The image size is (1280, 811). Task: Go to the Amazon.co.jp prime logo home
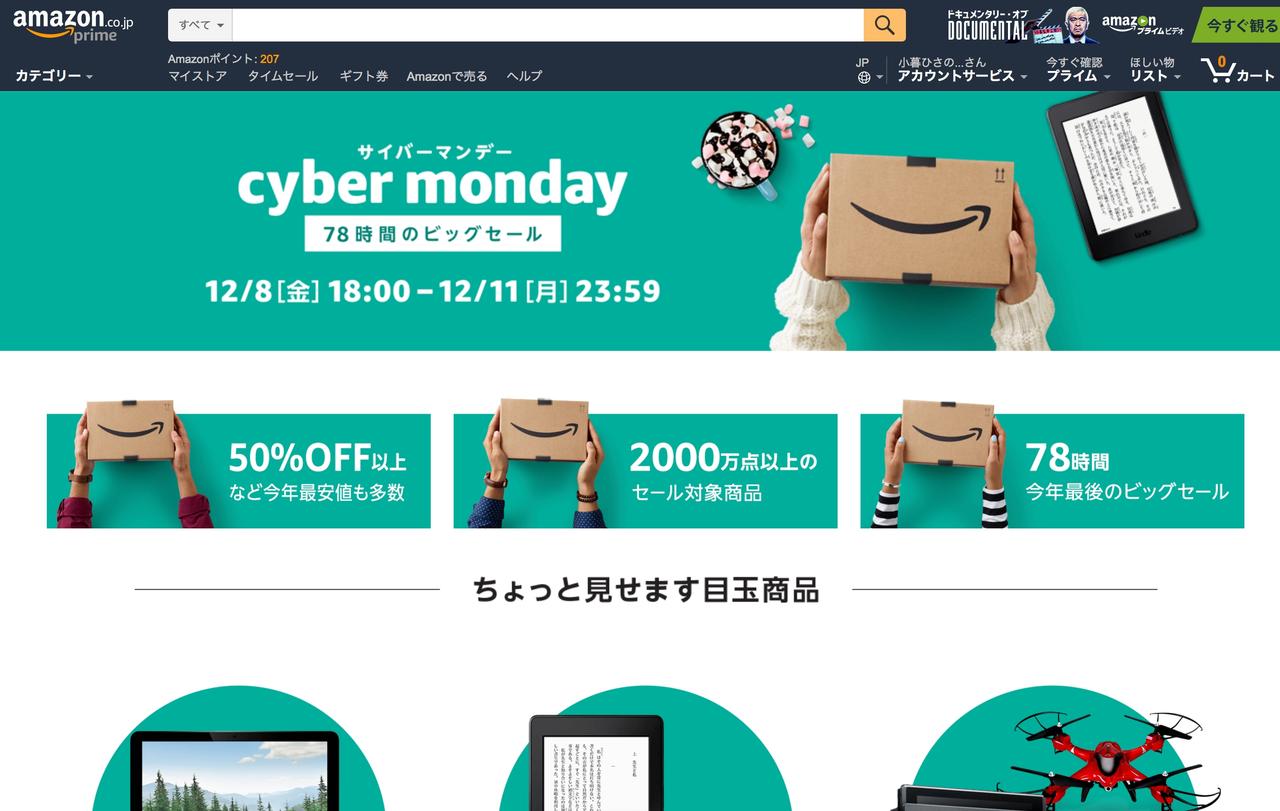(x=74, y=25)
